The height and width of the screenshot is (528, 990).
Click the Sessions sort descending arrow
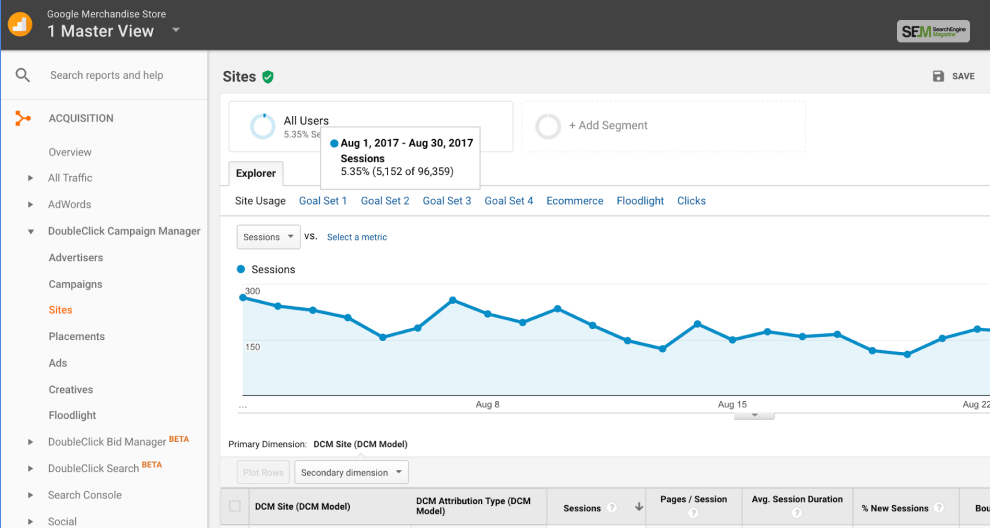[x=639, y=507]
